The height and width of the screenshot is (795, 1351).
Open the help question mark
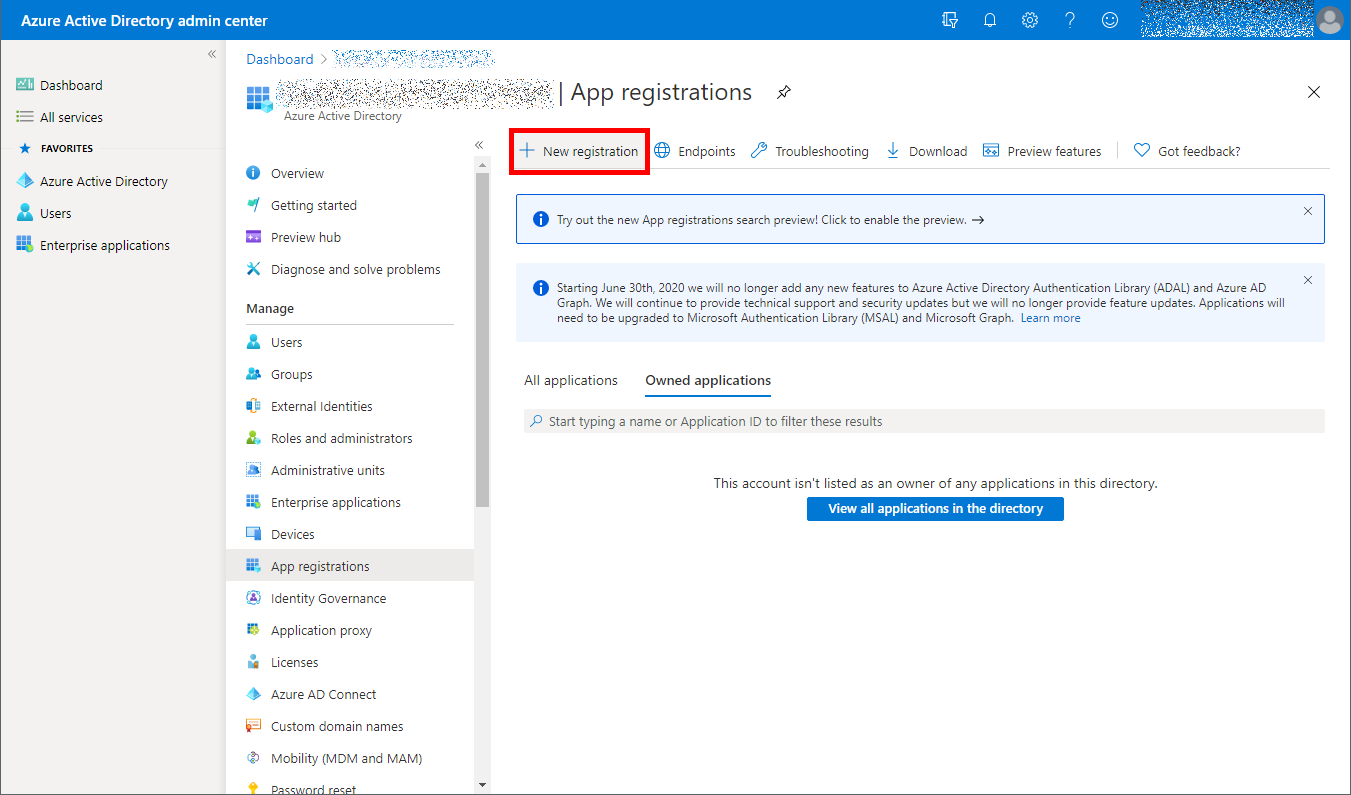[1070, 20]
